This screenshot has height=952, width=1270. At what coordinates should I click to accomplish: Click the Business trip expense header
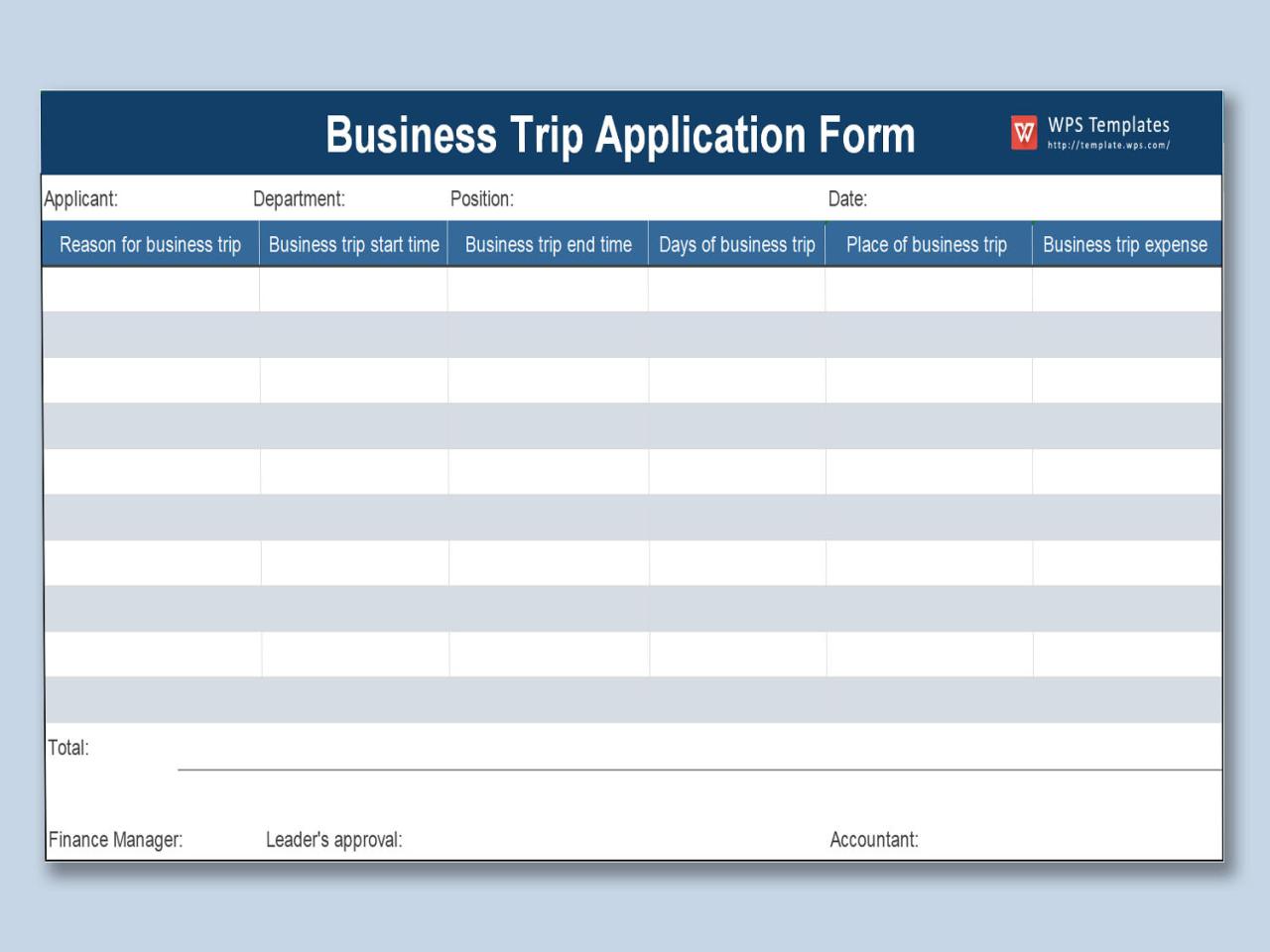[x=1125, y=244]
